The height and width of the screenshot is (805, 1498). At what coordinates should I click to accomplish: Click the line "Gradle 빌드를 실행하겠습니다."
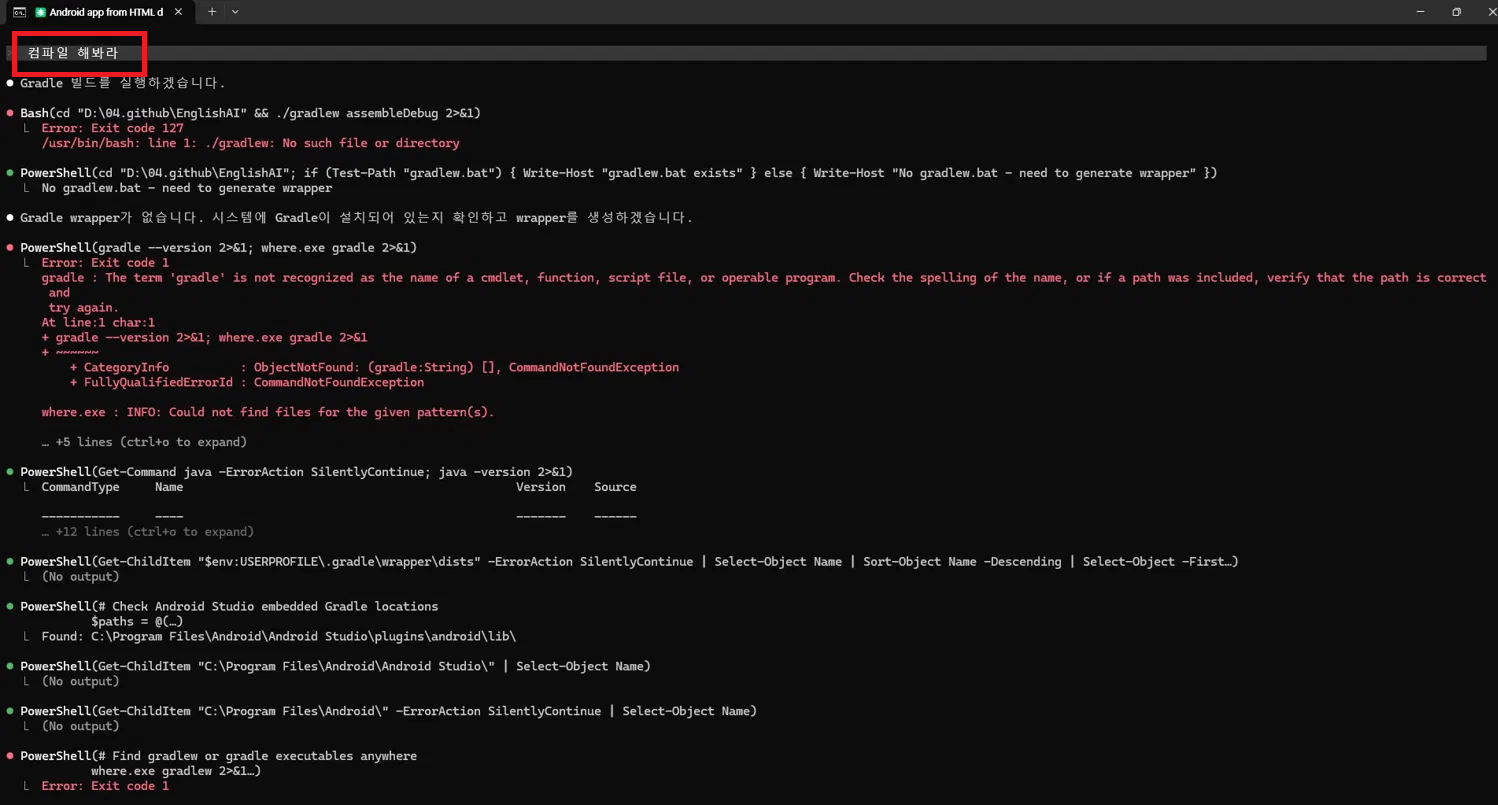click(123, 83)
